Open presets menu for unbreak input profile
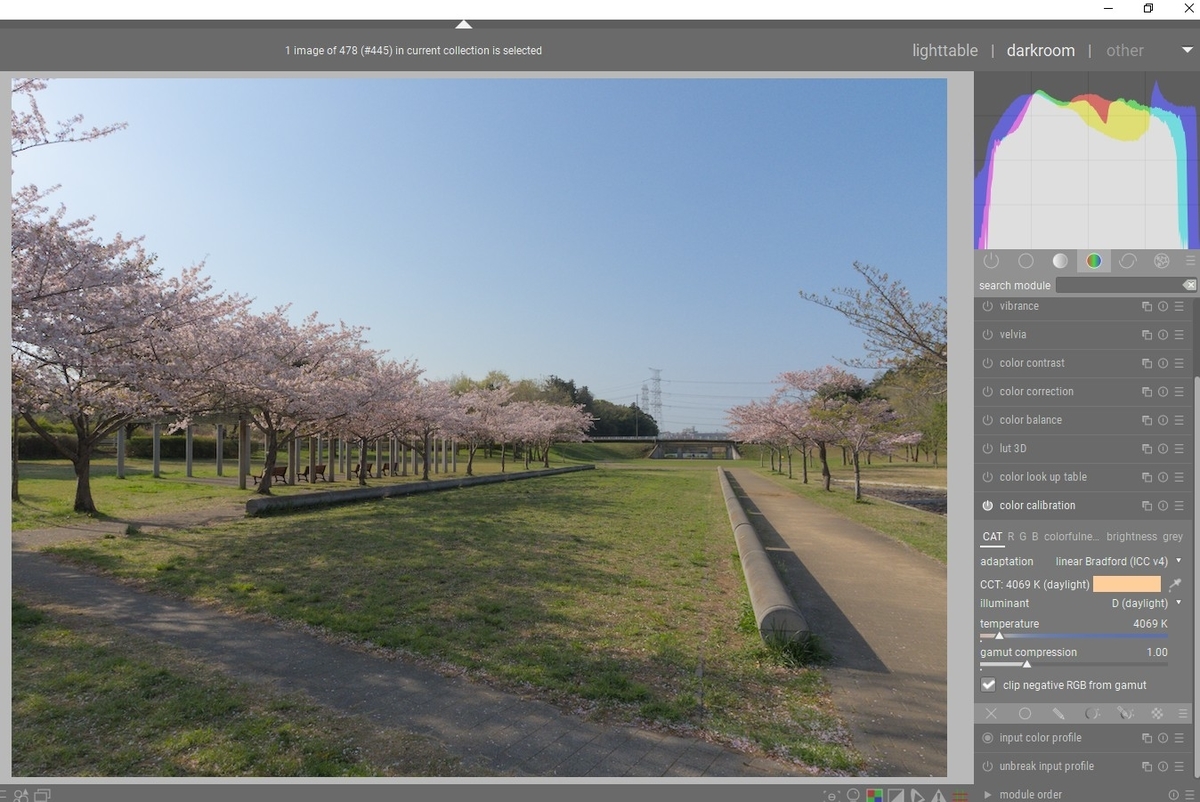This screenshot has height=802, width=1200. coord(1179,767)
